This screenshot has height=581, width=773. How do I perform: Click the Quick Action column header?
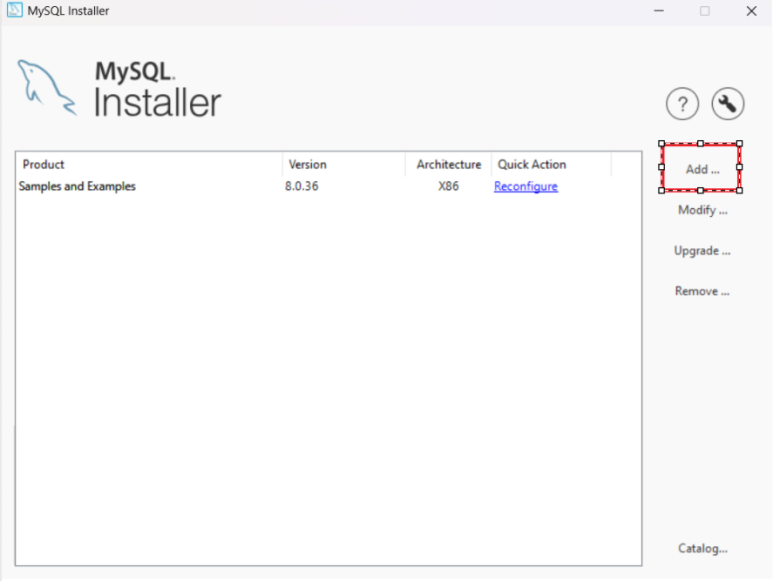(551, 165)
